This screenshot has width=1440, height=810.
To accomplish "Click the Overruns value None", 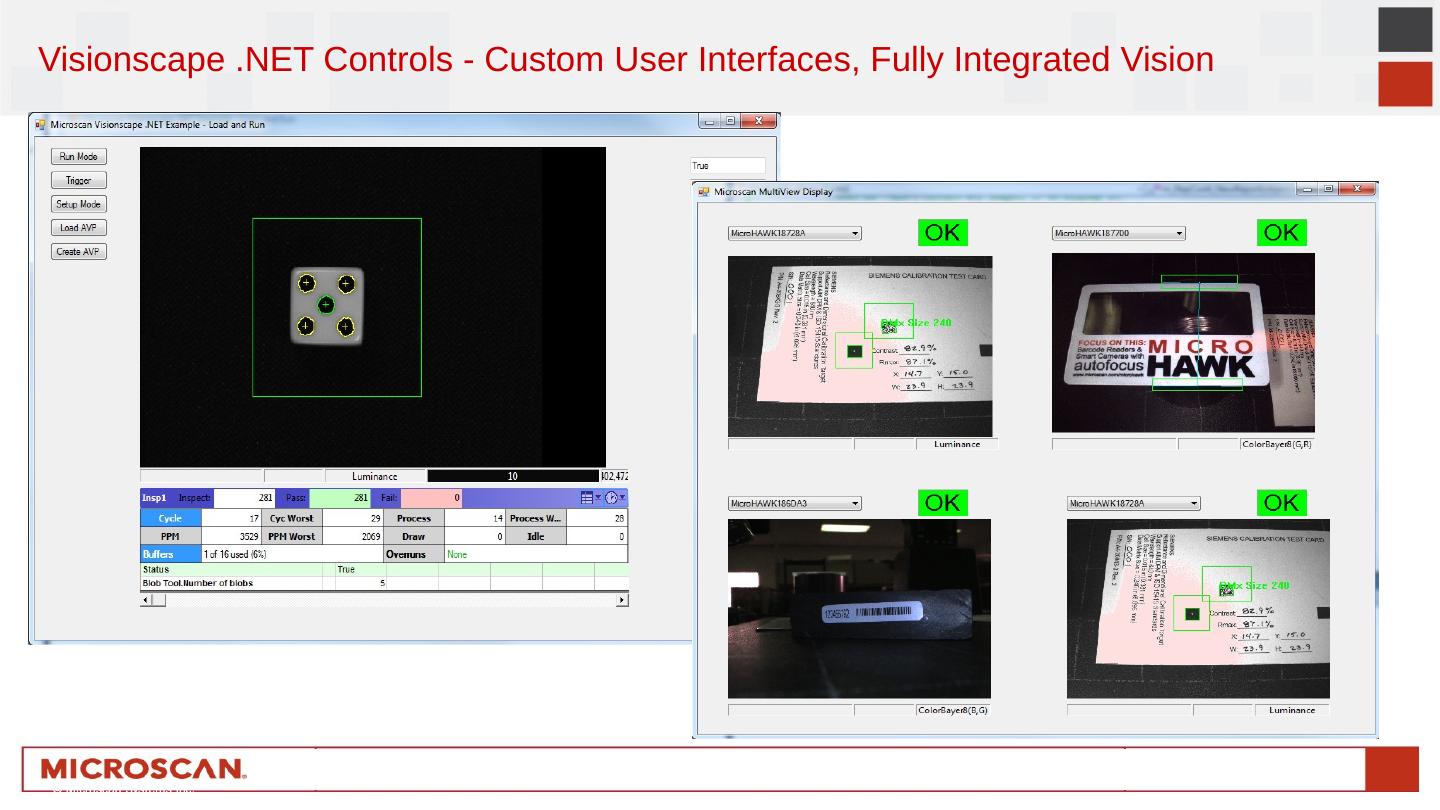I will [x=457, y=554].
